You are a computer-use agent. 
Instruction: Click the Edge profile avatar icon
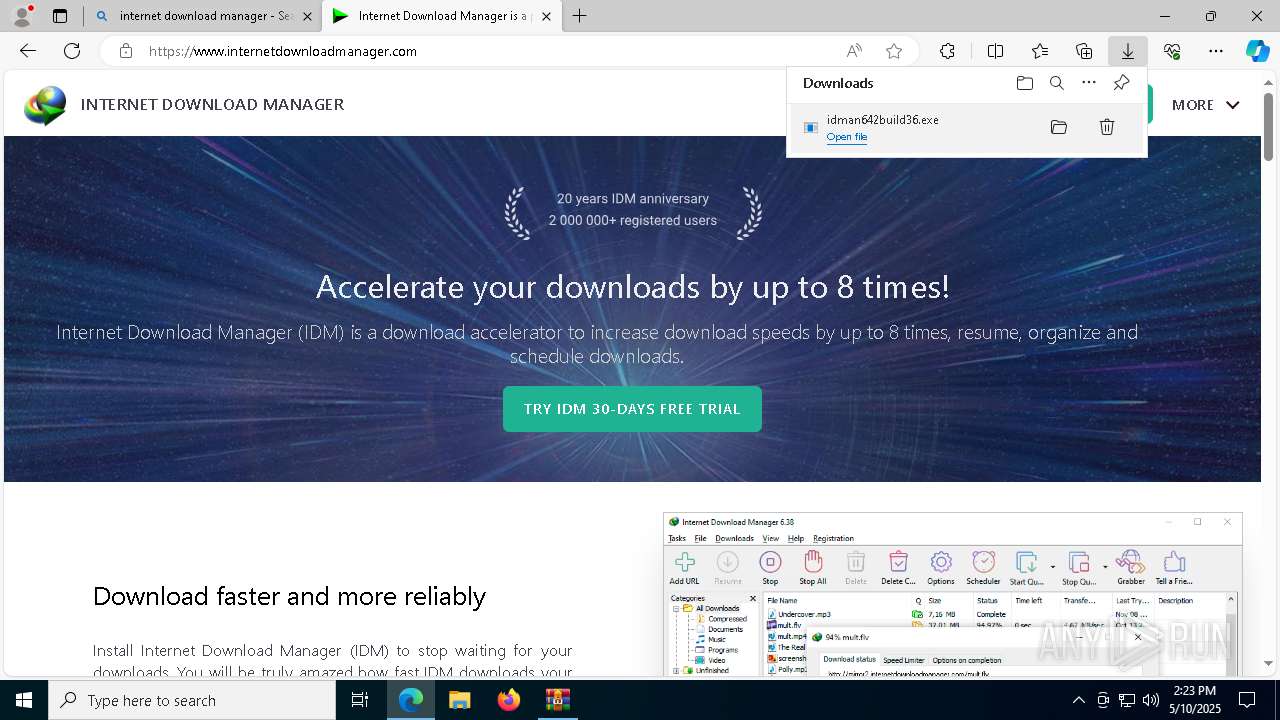pos(21,16)
